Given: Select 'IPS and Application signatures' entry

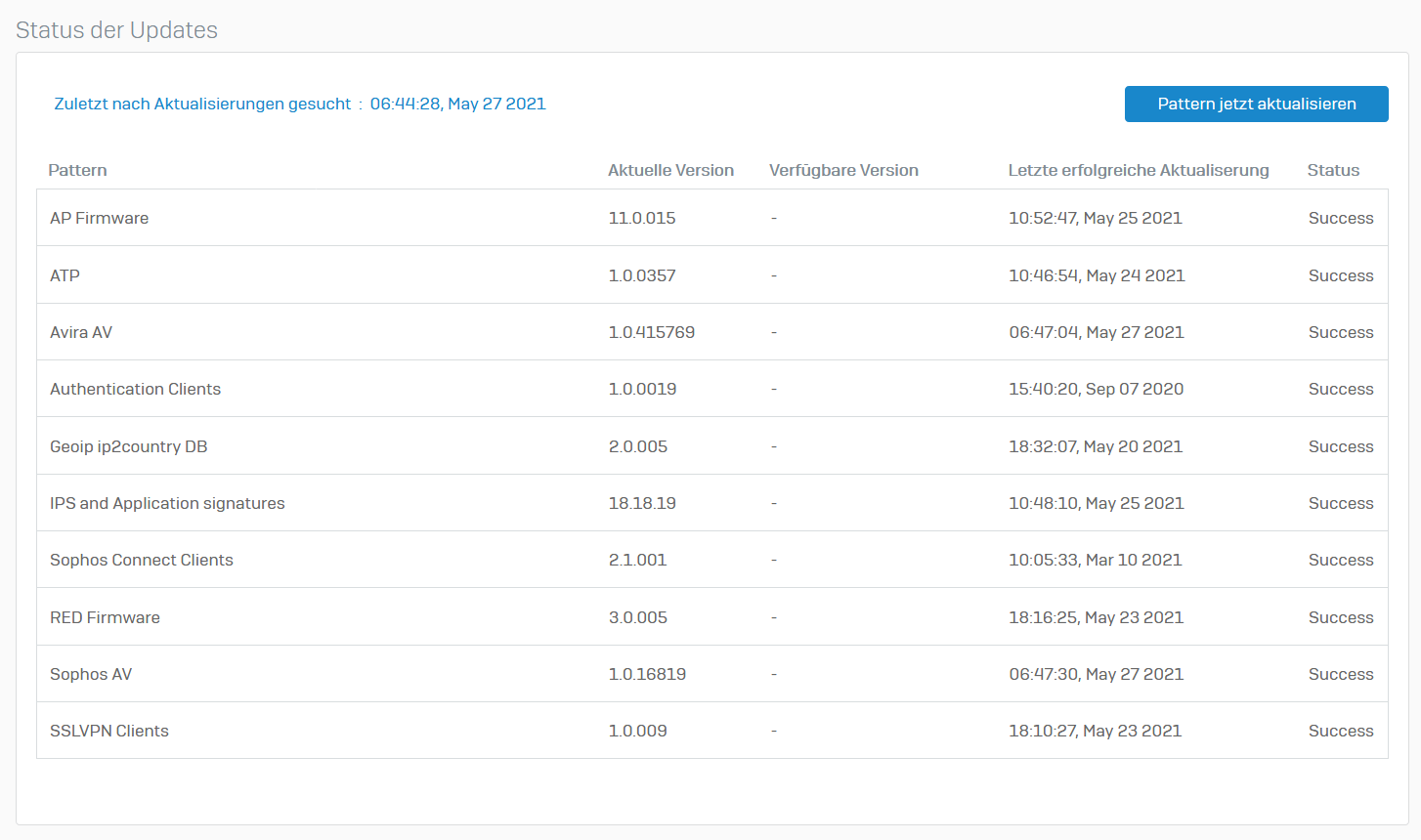Looking at the screenshot, I should point(167,503).
